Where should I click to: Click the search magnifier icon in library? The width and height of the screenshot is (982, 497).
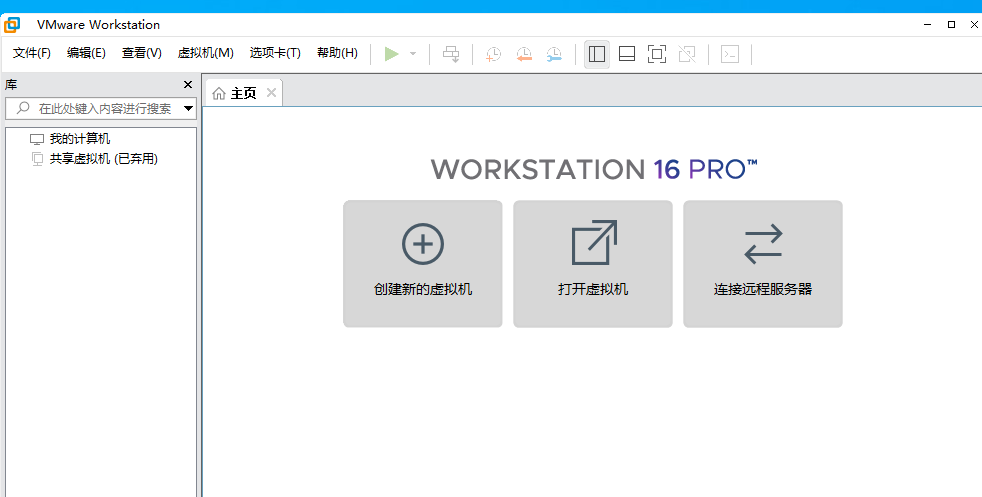(x=23, y=108)
